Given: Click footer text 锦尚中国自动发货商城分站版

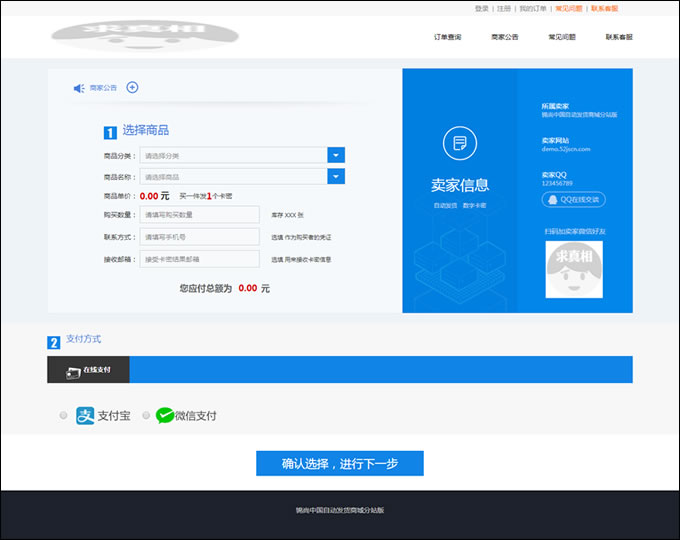Looking at the screenshot, I should [x=340, y=510].
